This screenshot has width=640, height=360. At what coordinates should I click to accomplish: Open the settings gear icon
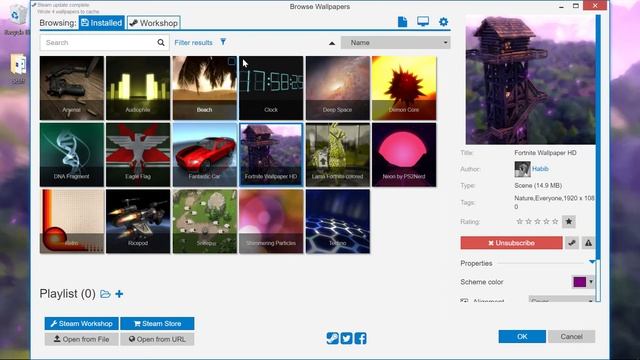click(x=443, y=22)
